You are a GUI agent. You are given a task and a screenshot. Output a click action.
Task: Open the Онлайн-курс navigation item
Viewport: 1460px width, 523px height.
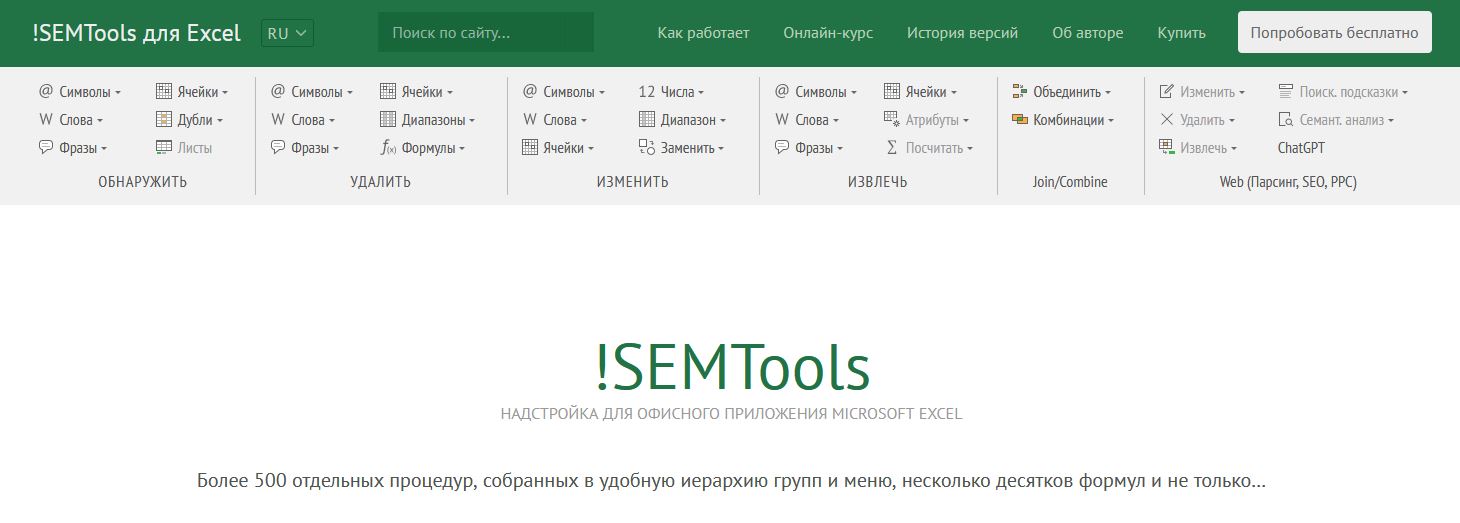828,33
